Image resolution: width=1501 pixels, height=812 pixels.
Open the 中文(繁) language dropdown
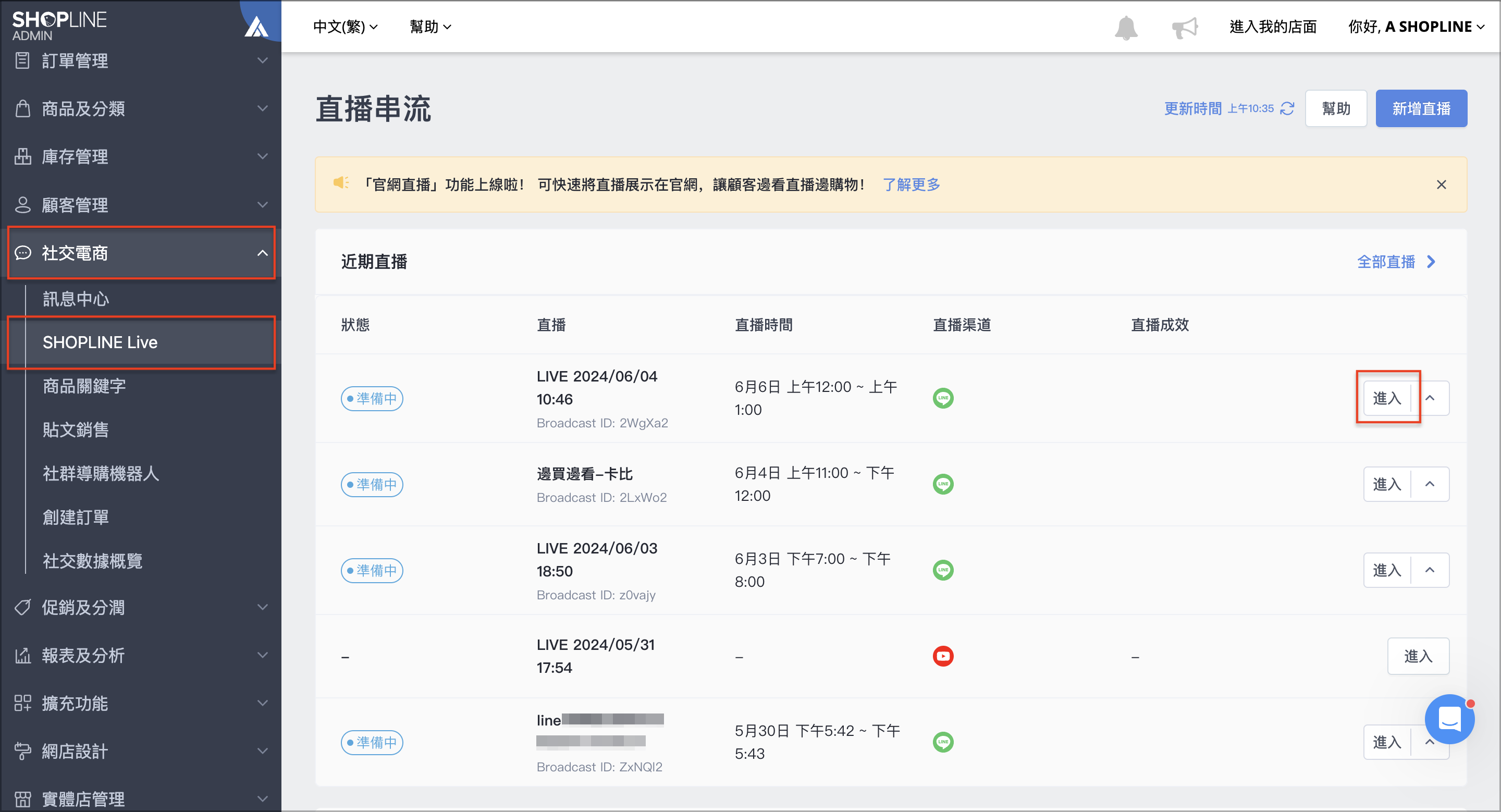pos(345,27)
